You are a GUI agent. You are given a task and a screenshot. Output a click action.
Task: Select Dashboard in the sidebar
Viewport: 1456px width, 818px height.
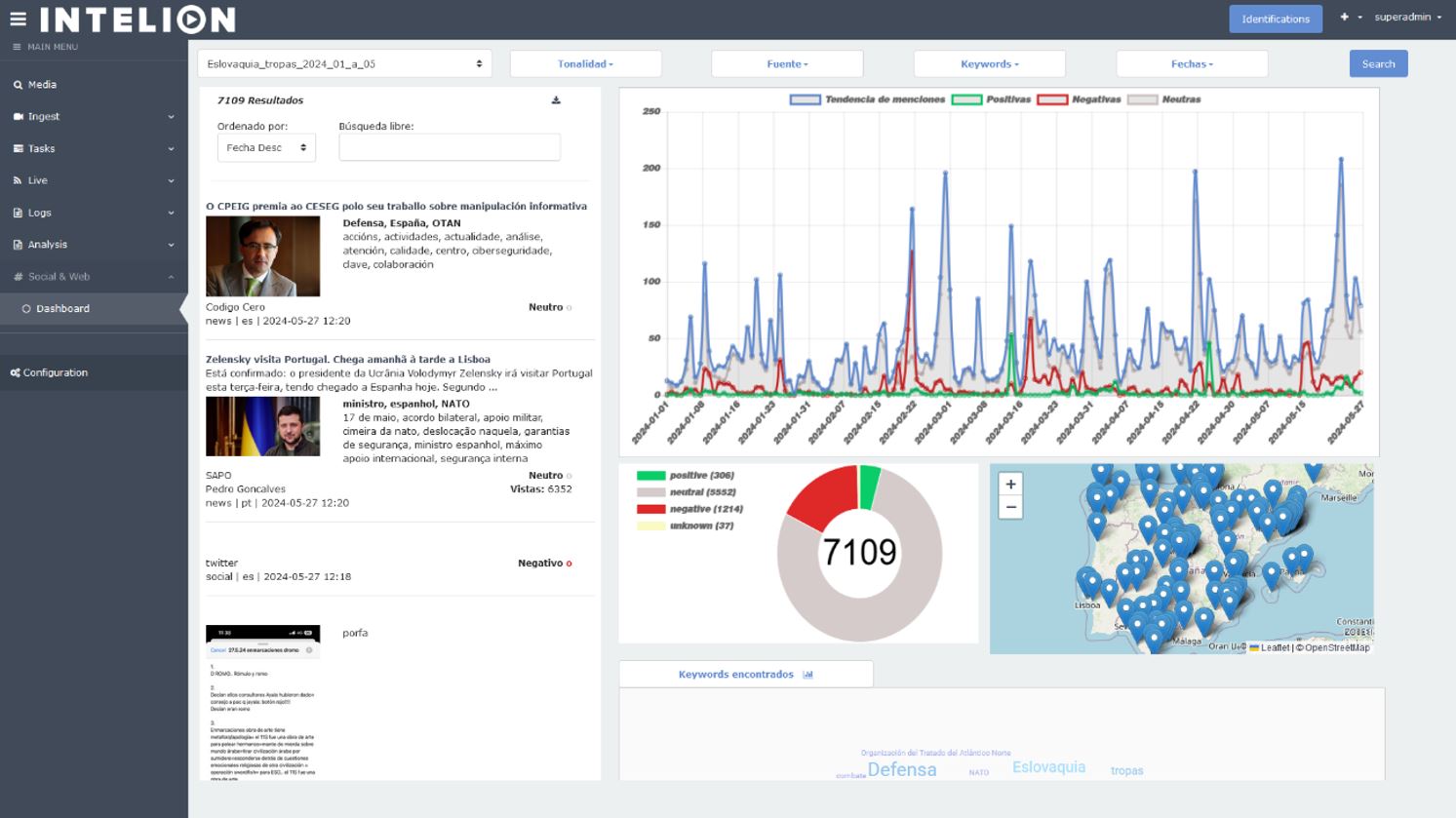point(62,309)
